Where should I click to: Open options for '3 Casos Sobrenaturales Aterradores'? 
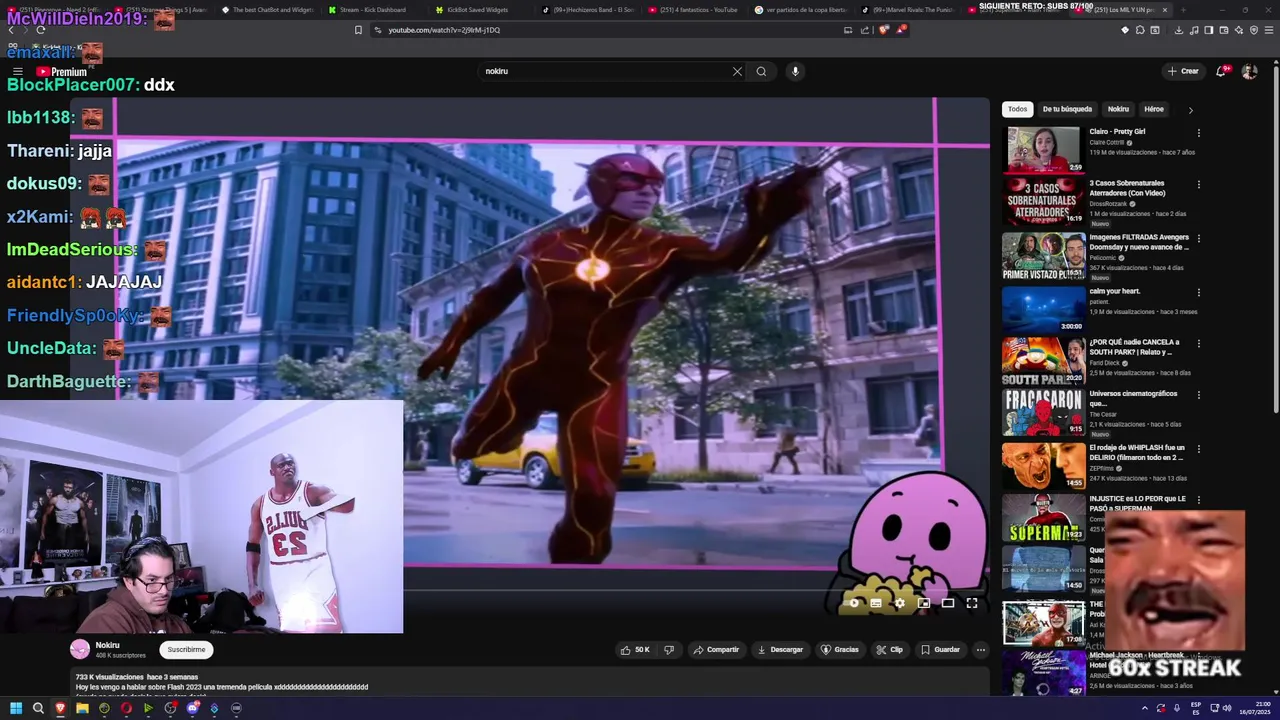click(1198, 185)
